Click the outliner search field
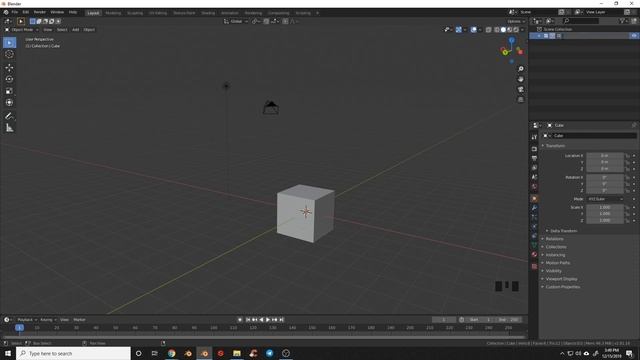640x360 pixels. (x=581, y=21)
